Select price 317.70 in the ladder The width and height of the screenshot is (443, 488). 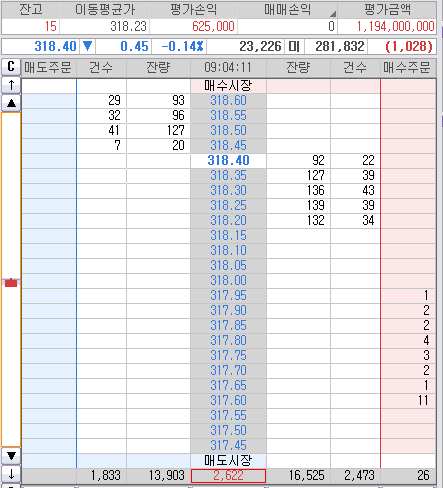(228, 371)
